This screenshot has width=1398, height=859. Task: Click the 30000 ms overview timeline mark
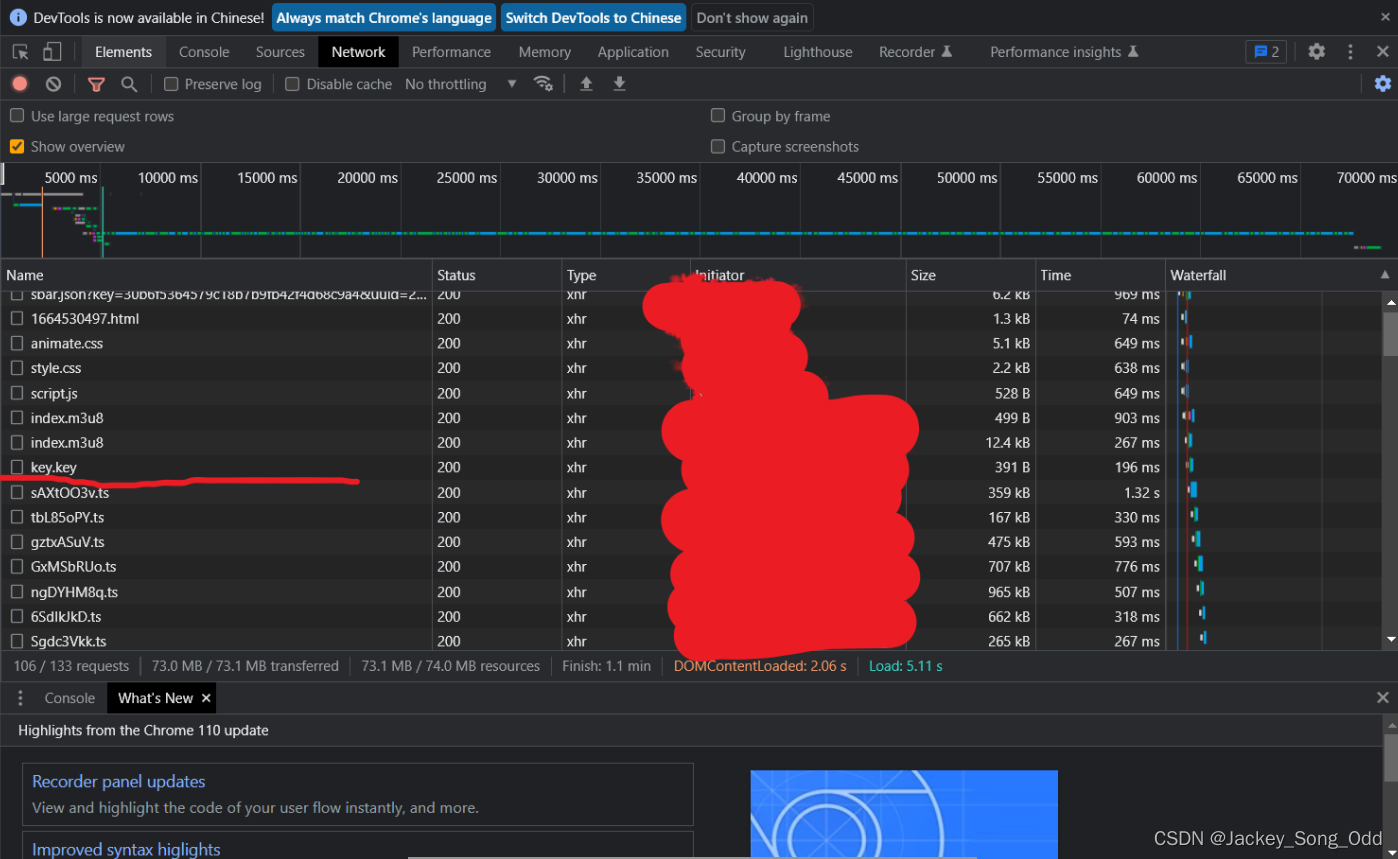[567, 178]
